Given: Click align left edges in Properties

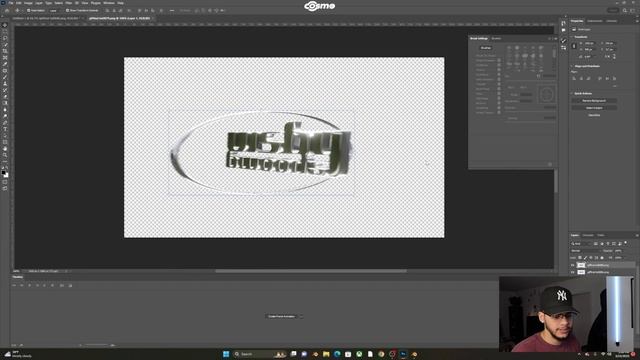Looking at the screenshot, I should pos(574,78).
